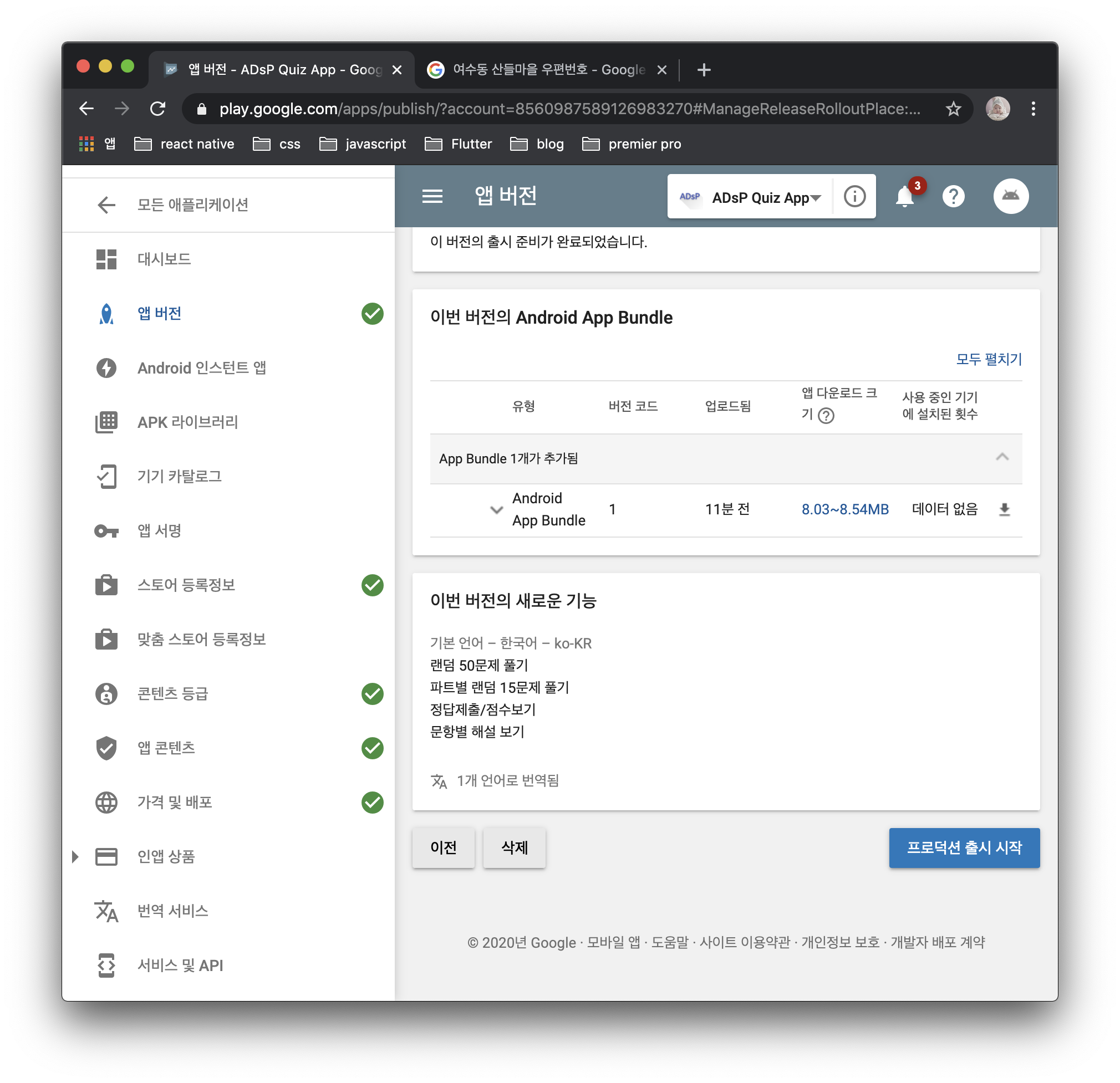1120x1083 pixels.
Task: Bookmark page with star icon
Action: pyautogui.click(x=953, y=109)
